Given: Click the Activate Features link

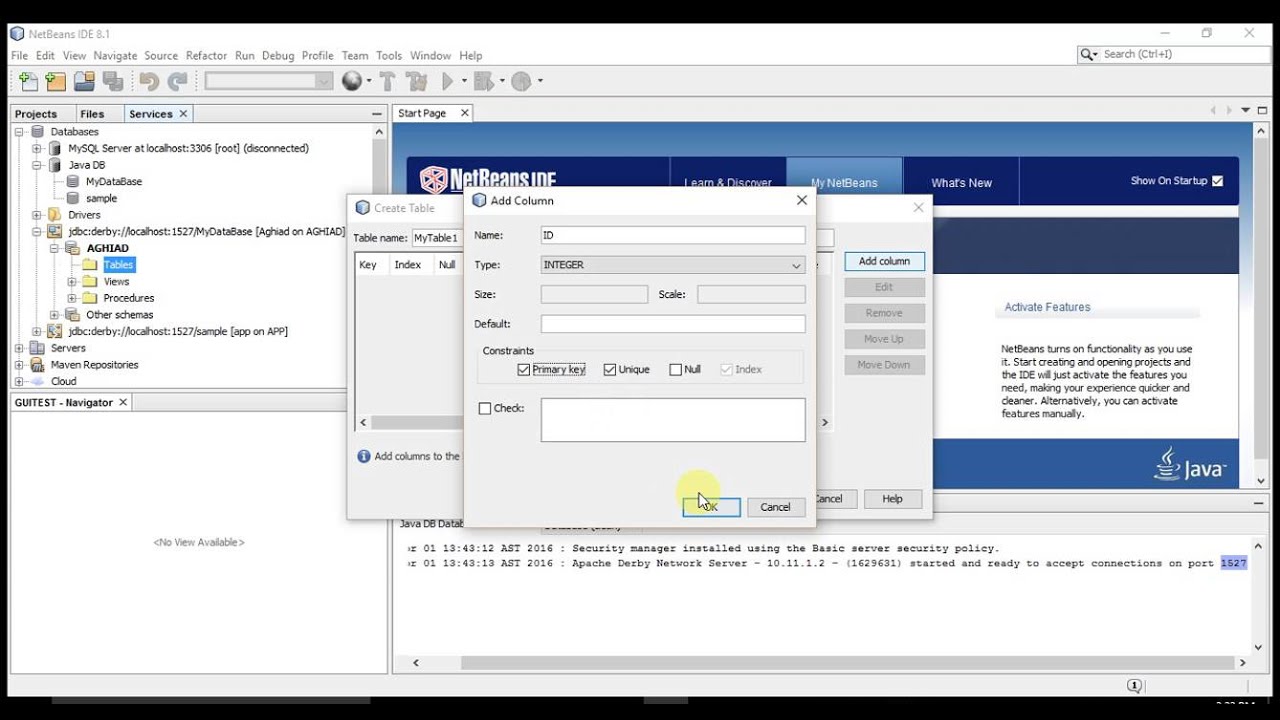Looking at the screenshot, I should tap(1047, 307).
